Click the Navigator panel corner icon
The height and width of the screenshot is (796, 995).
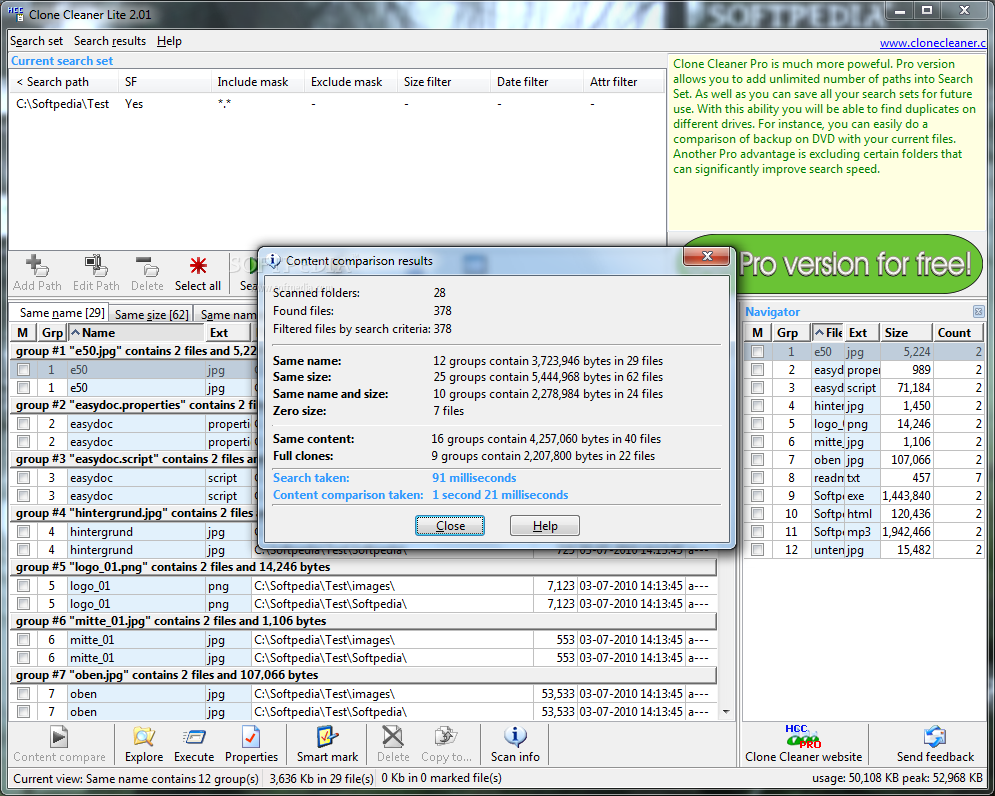click(978, 312)
